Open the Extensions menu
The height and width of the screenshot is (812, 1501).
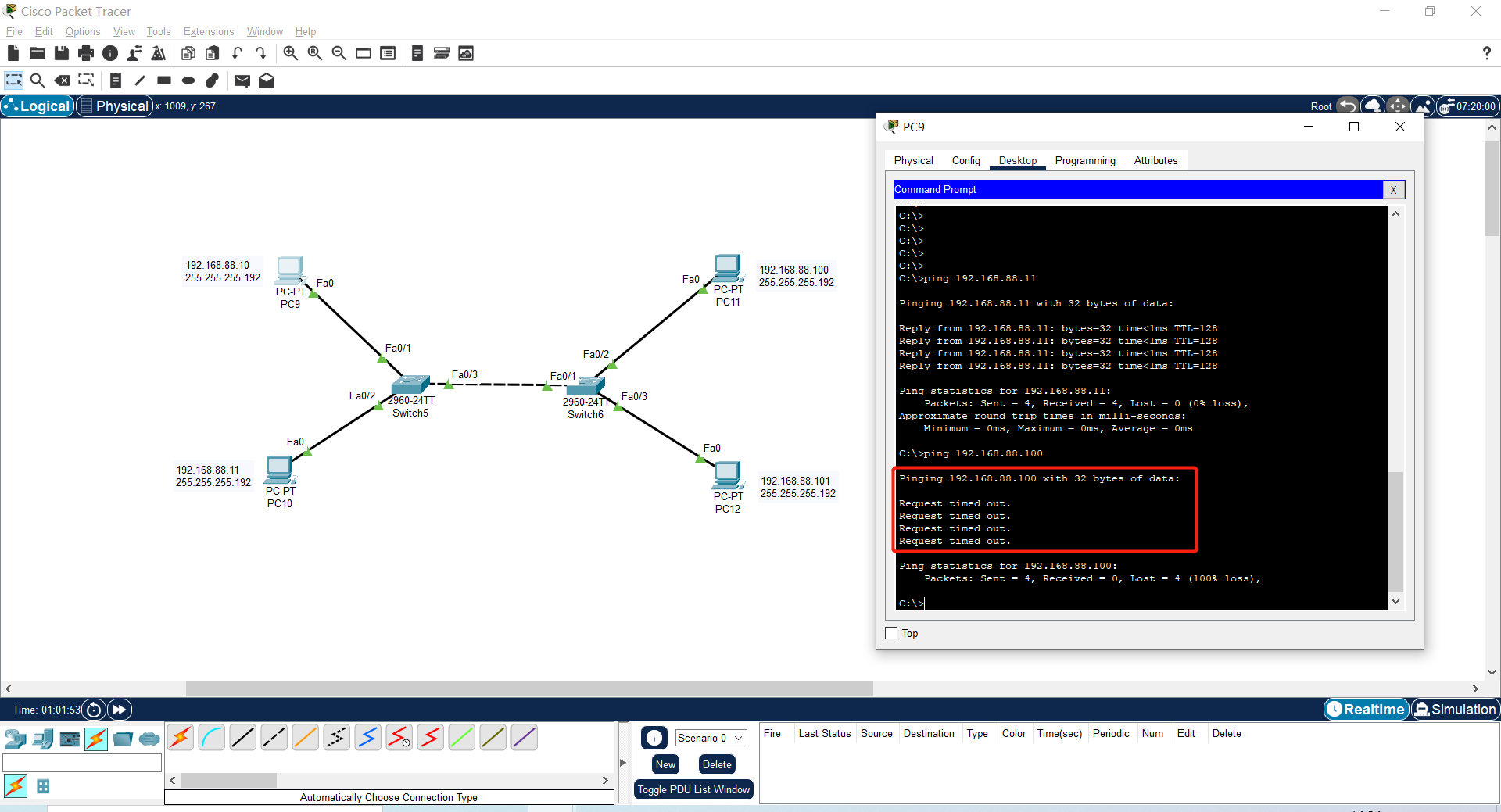click(209, 31)
